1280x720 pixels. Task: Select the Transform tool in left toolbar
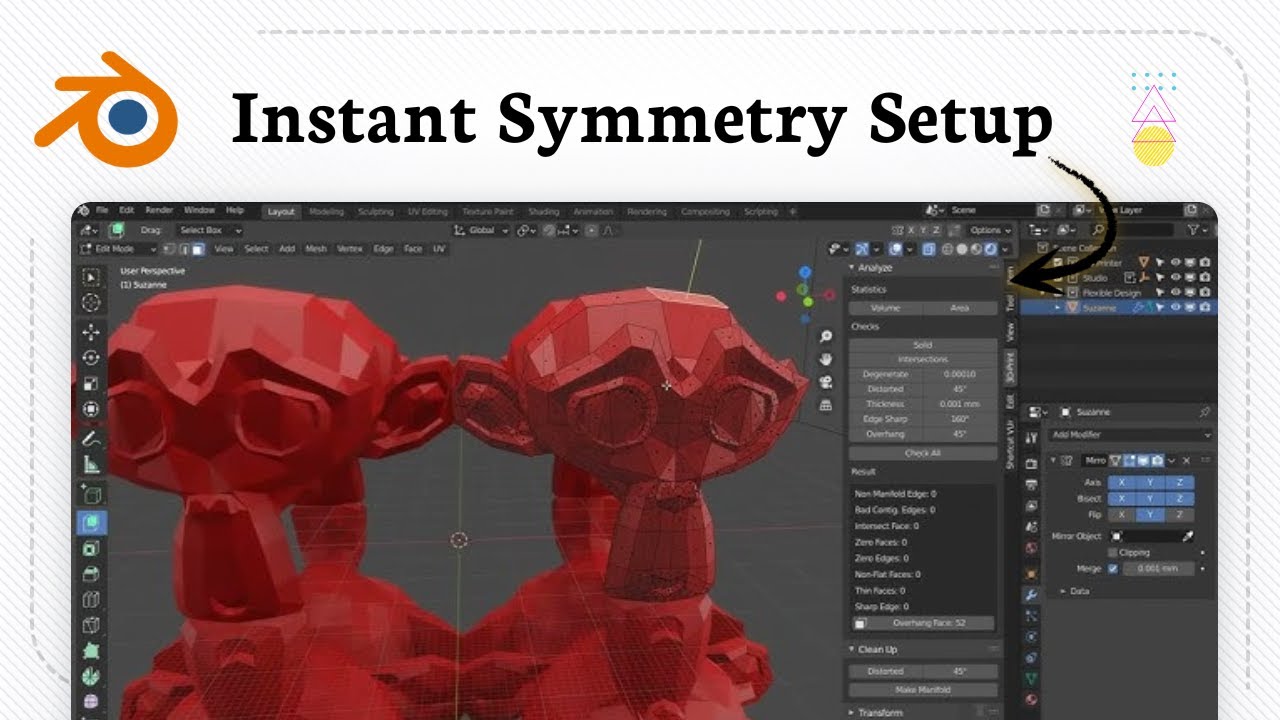(91, 410)
